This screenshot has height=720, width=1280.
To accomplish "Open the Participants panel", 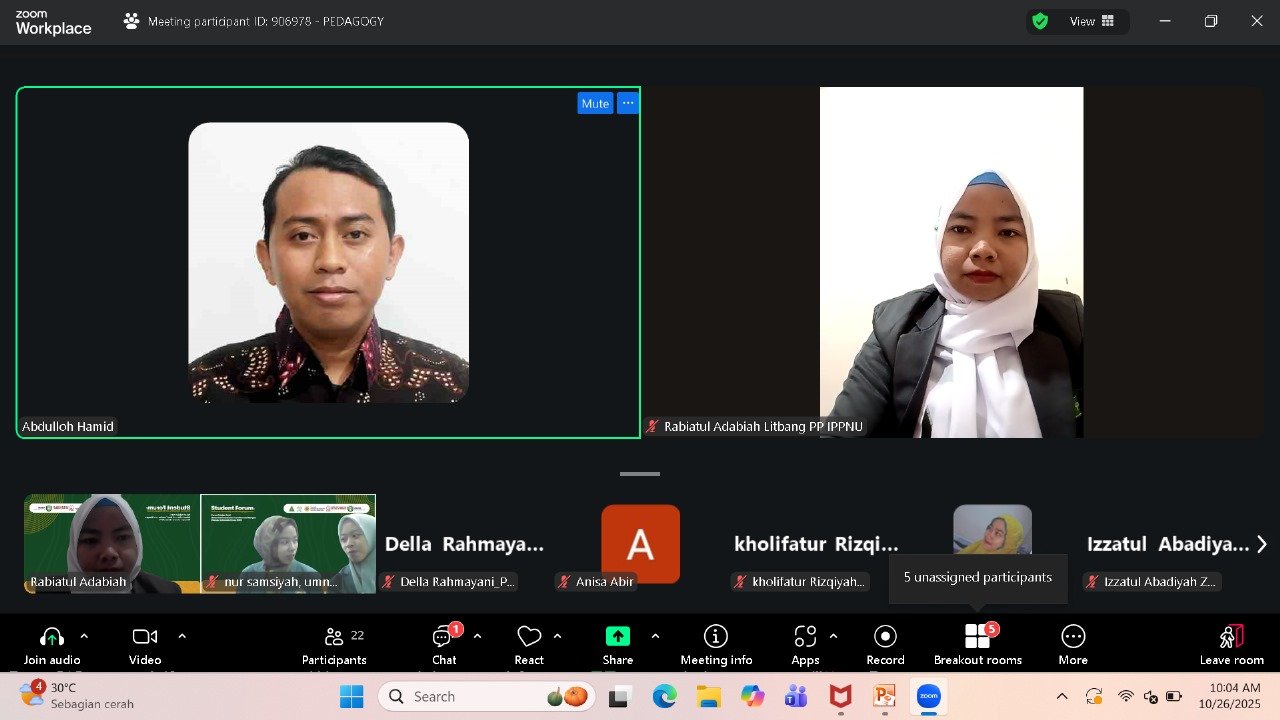I will click(x=334, y=644).
